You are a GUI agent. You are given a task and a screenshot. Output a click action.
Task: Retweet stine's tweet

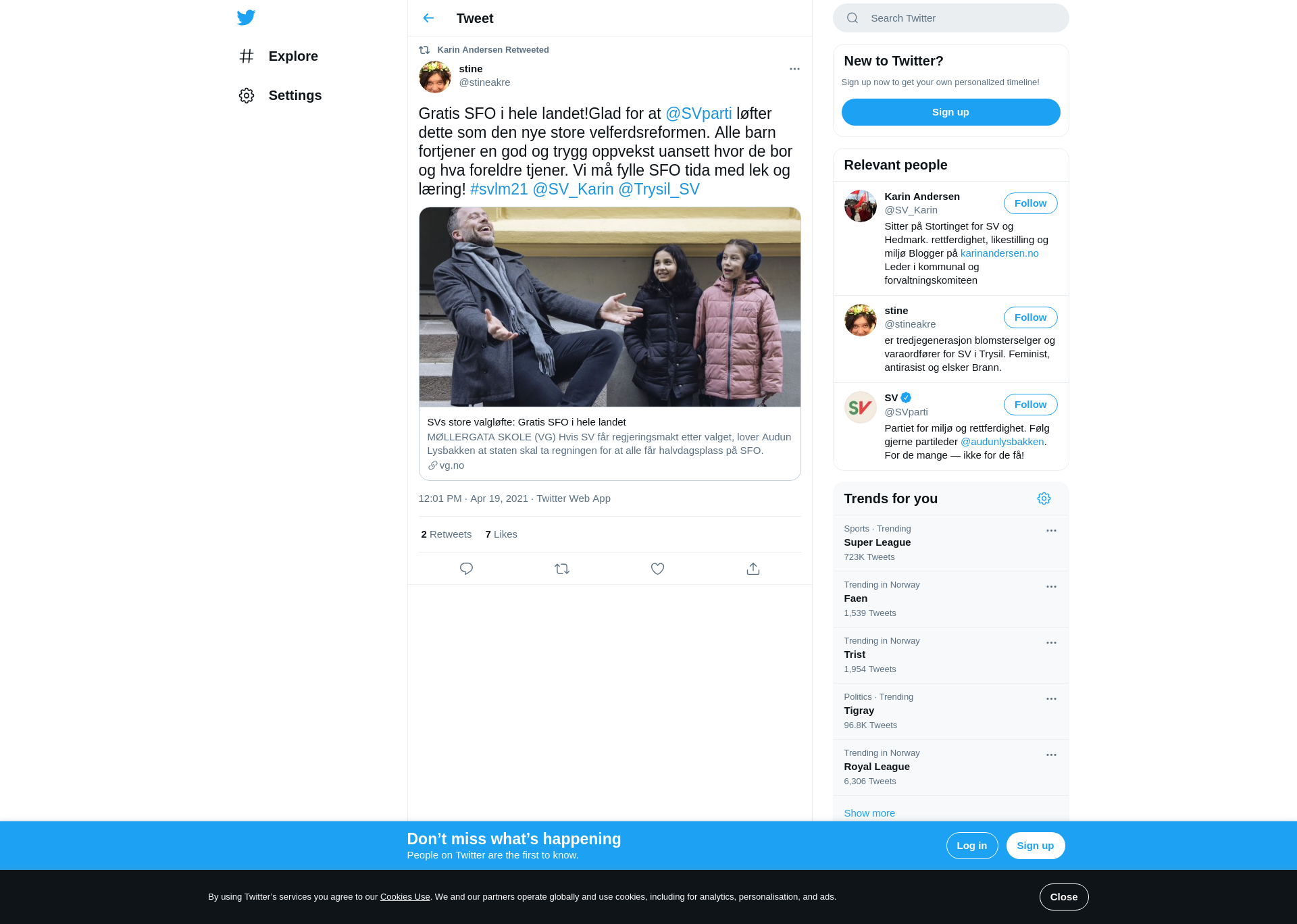pos(562,569)
